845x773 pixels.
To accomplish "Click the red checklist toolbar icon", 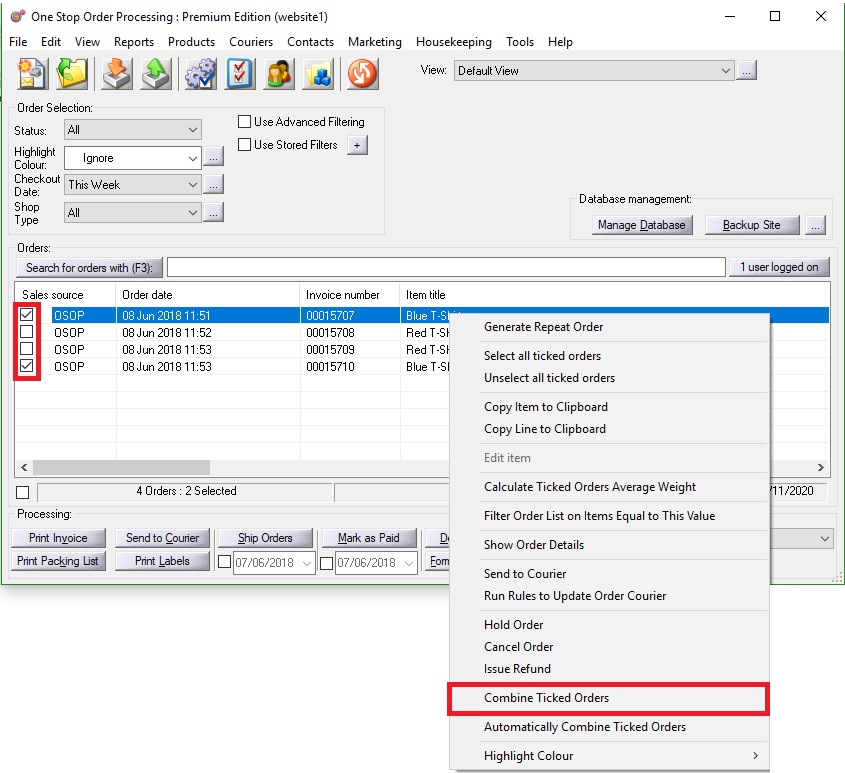I will point(240,73).
